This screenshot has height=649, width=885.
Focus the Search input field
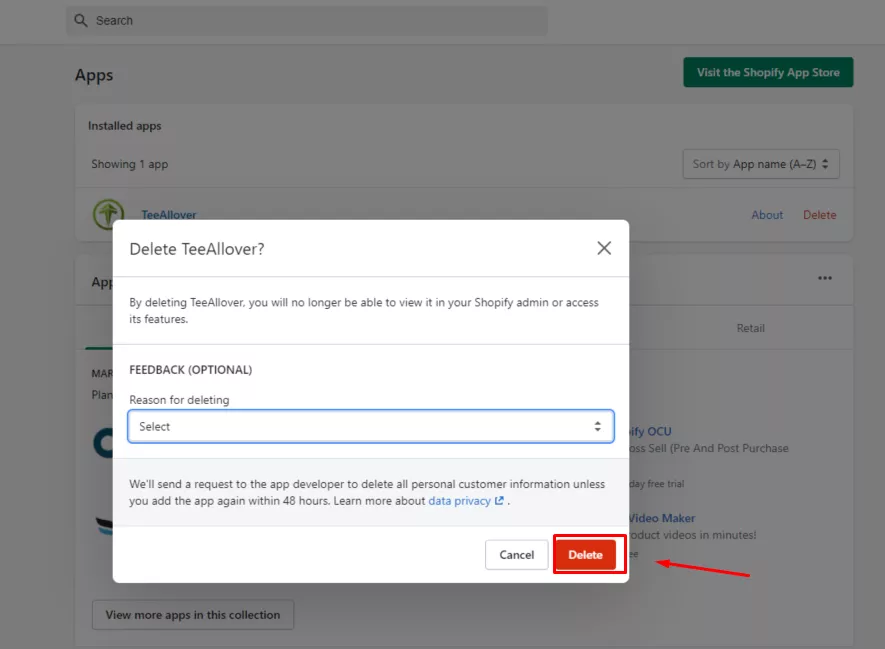310,21
